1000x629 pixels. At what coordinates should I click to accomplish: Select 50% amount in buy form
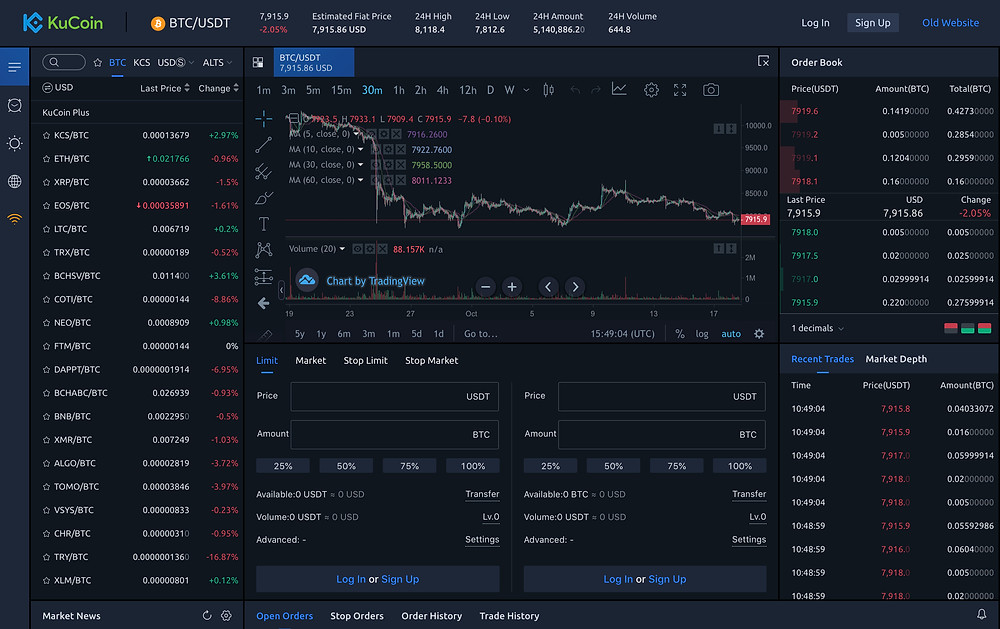click(346, 466)
